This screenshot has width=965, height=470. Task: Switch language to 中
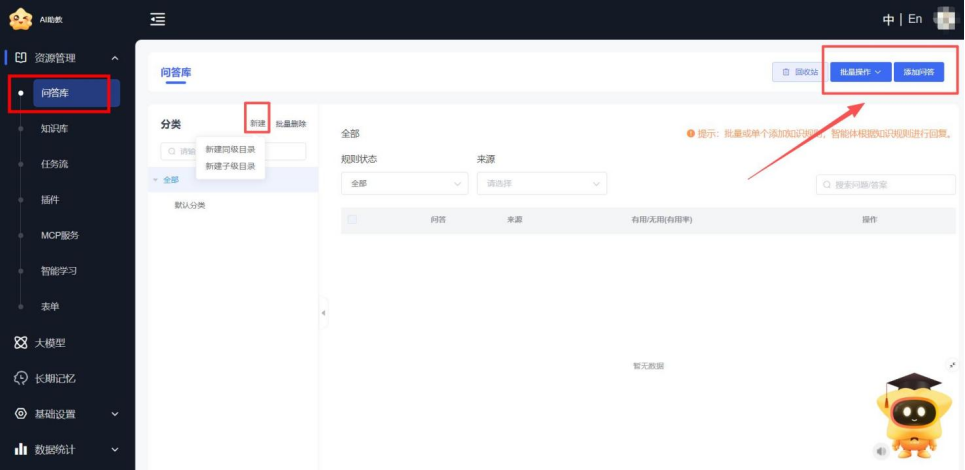[888, 20]
